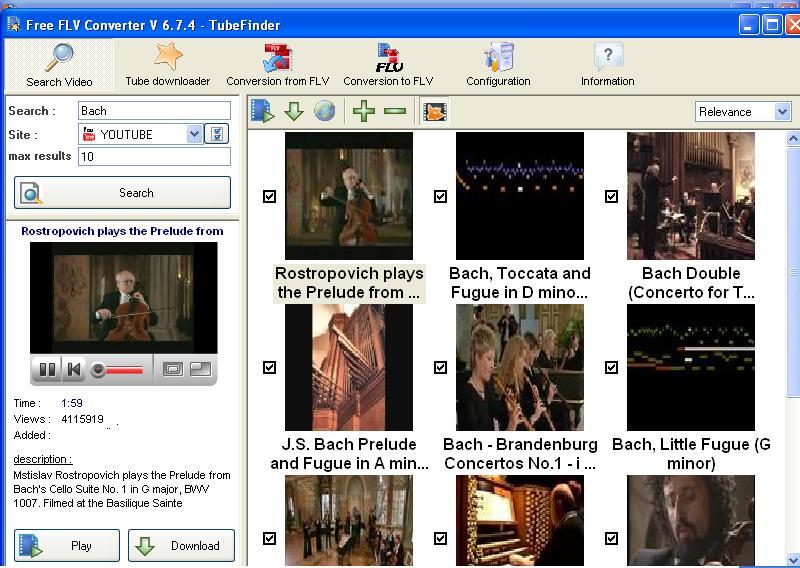This screenshot has width=800, height=568.
Task: Select the organ console player thumbnail
Action: pos(520,521)
